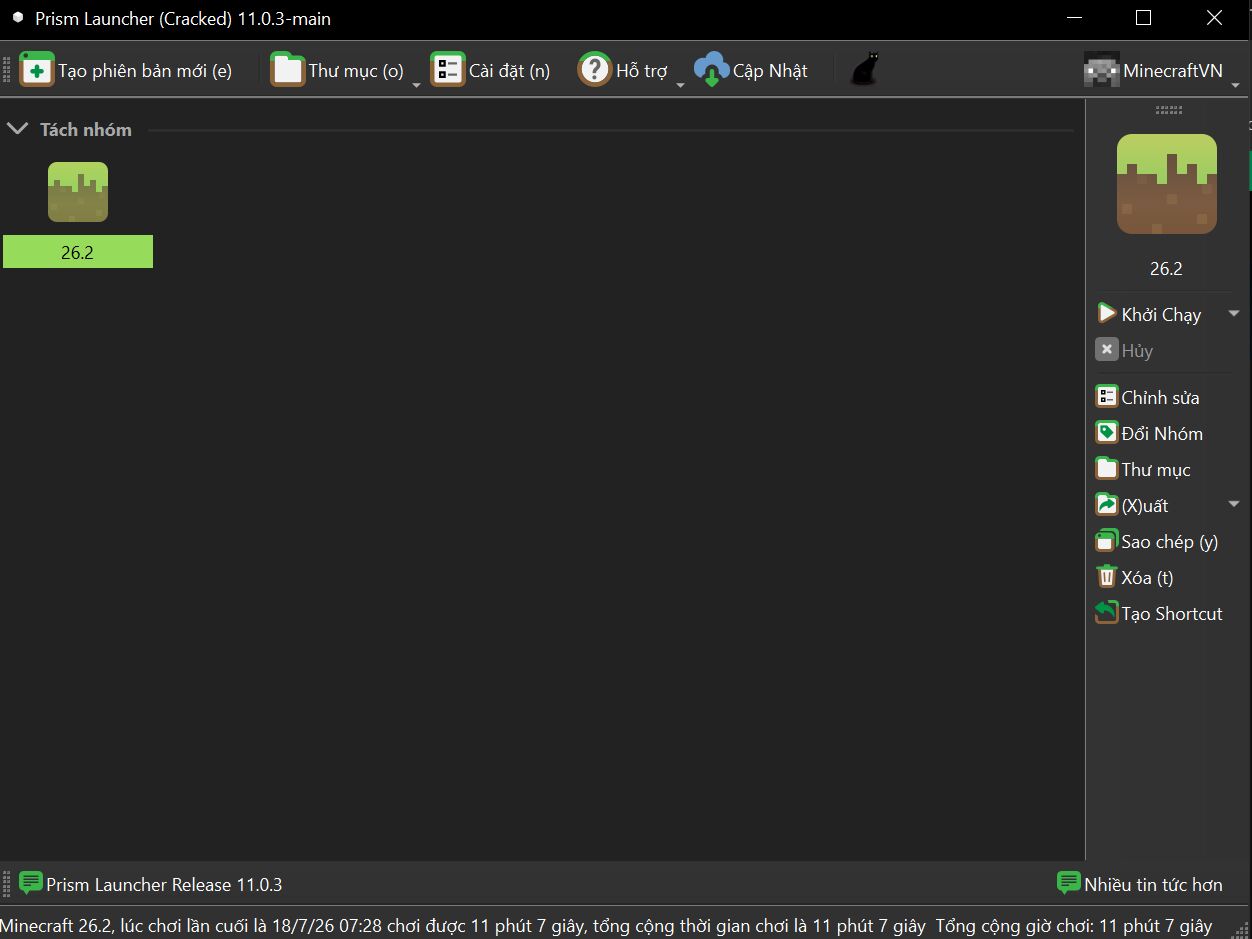Click the Hỗ trợ help question-mark icon

595,70
